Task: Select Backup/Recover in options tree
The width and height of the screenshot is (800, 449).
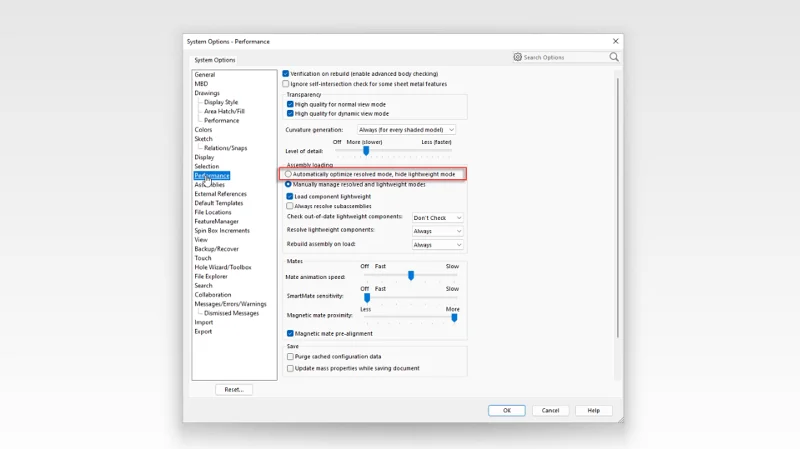Action: pyautogui.click(x=216, y=249)
